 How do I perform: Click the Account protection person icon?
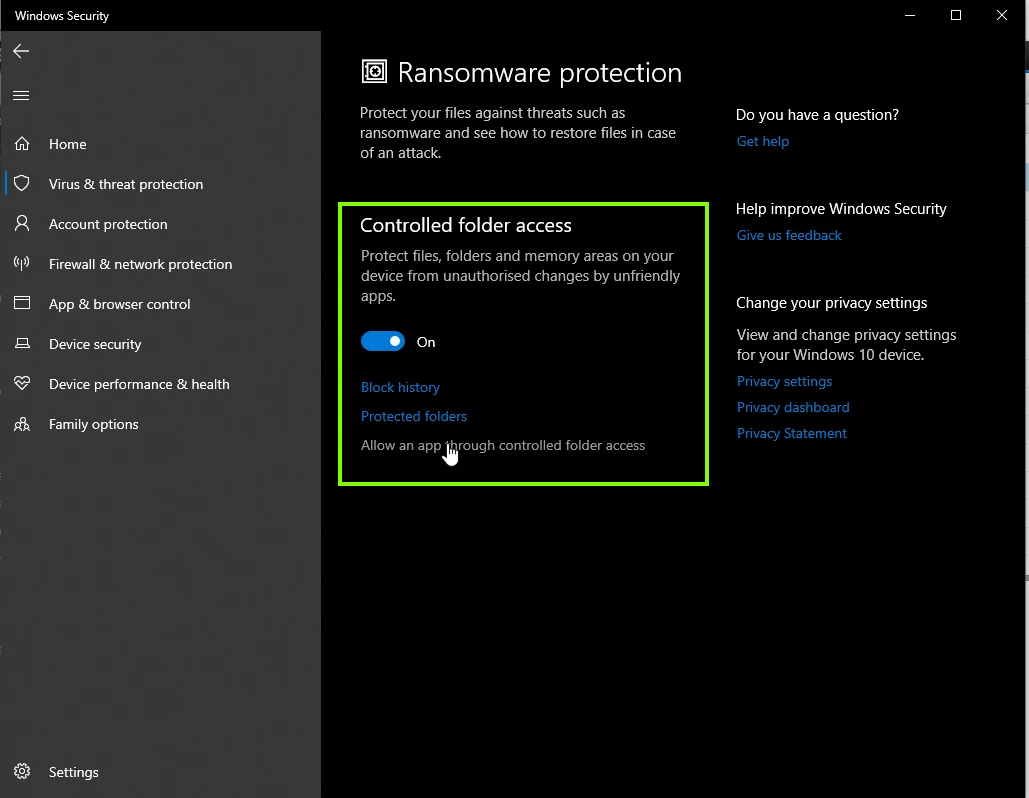click(22, 223)
